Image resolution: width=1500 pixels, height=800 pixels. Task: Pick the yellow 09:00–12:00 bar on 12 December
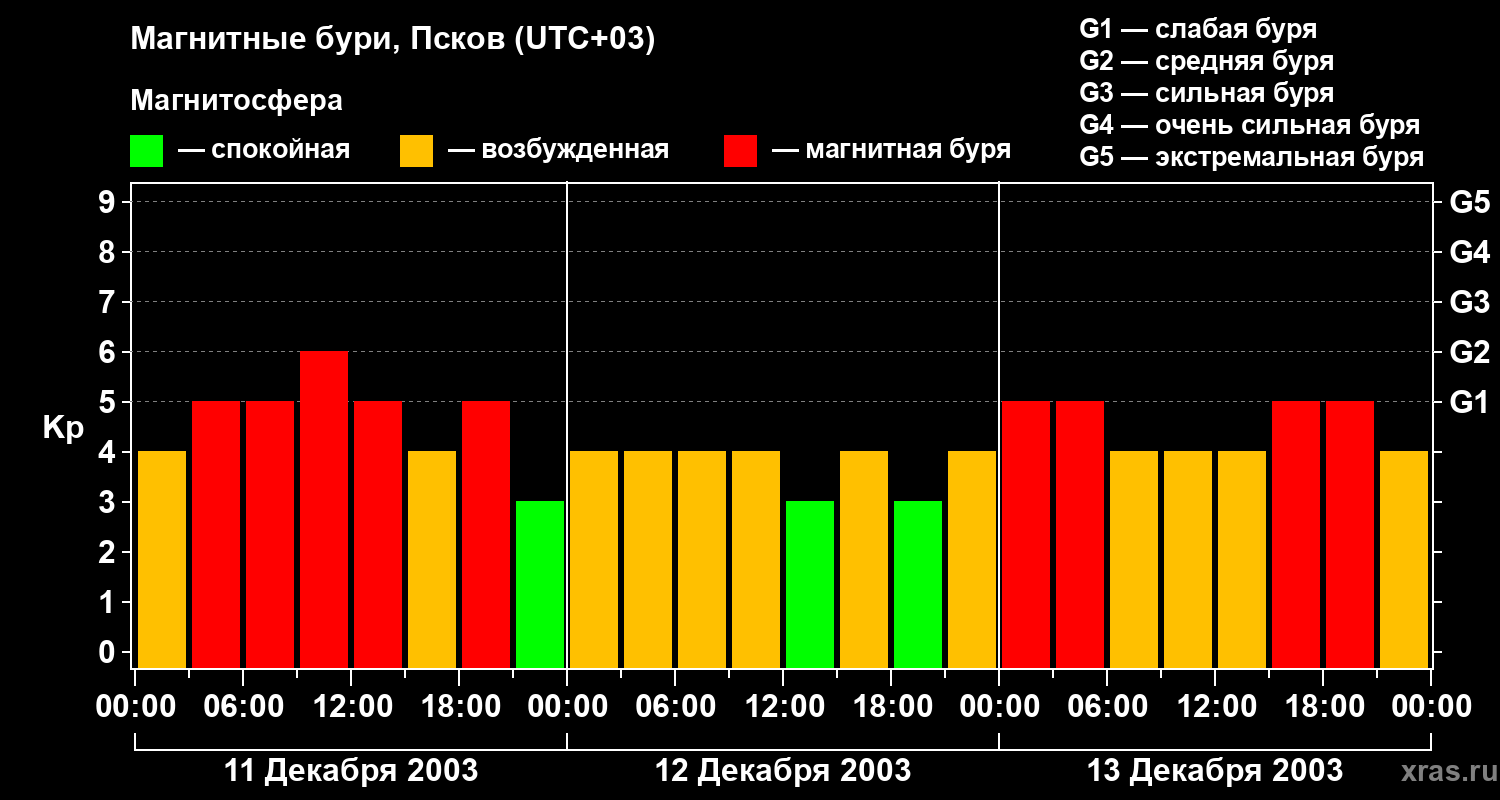756,560
